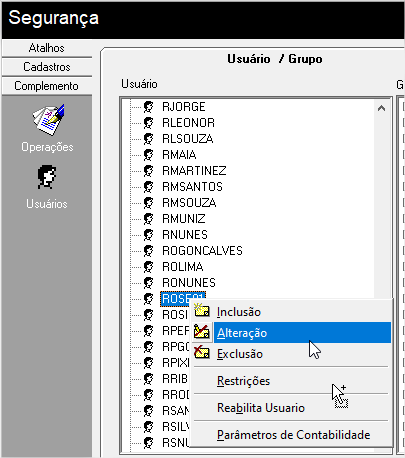Click user icon beside RNUNES

point(148,235)
